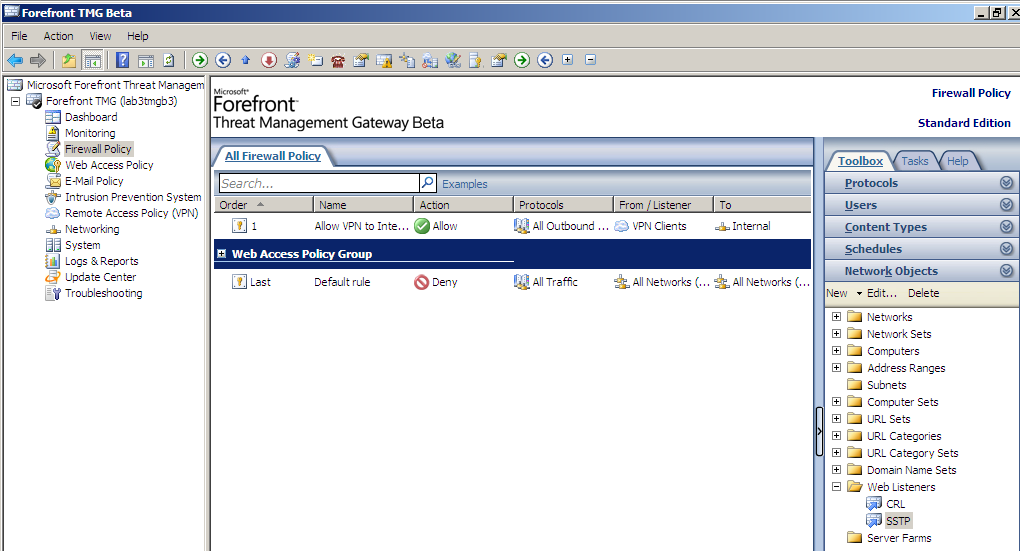Click the minus collapse-all toolbar icon
This screenshot has width=1020, height=551.
click(x=591, y=60)
